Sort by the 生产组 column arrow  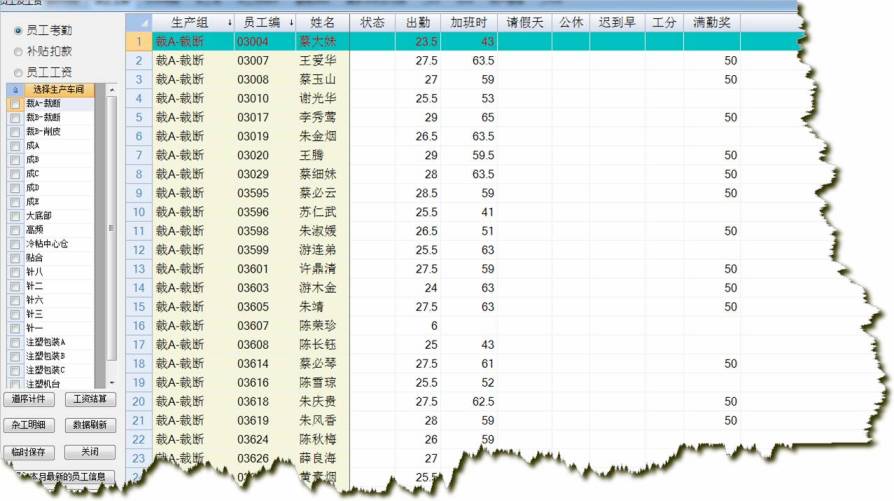229,23
